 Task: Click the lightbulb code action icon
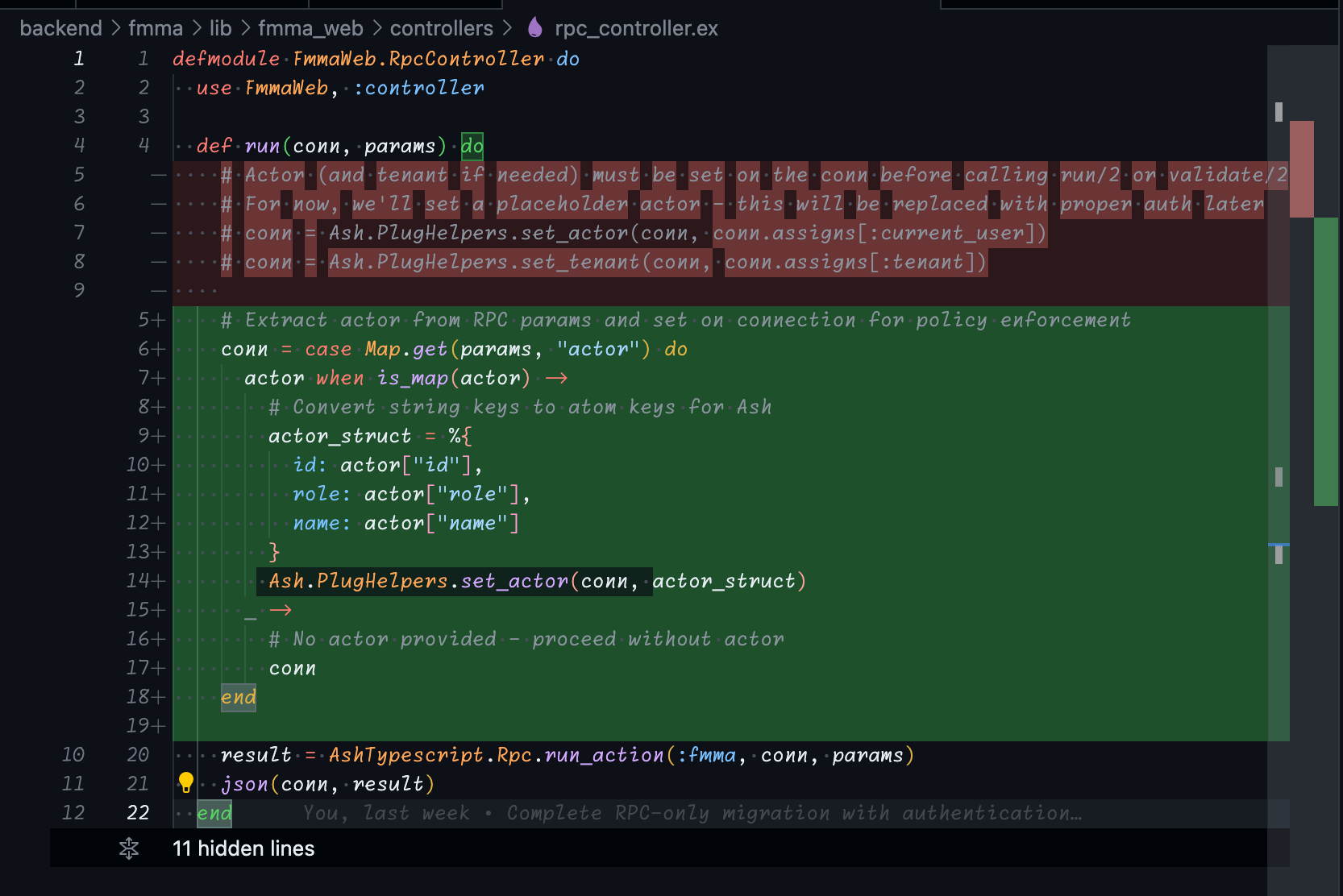(x=186, y=782)
